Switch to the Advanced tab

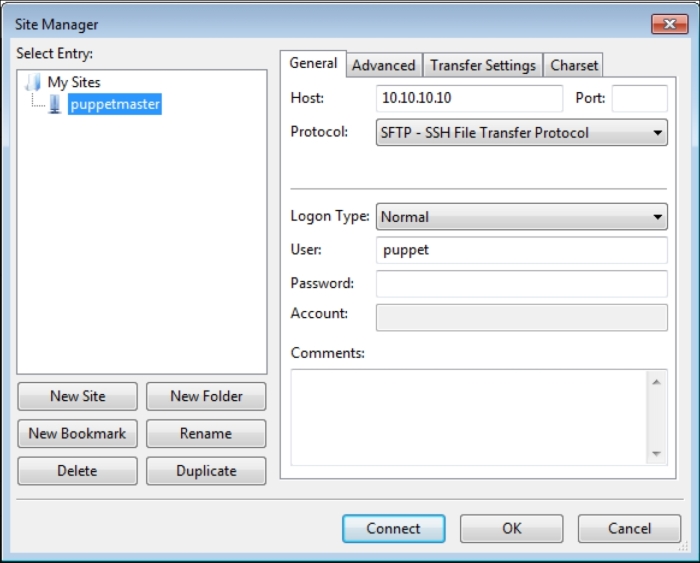383,65
